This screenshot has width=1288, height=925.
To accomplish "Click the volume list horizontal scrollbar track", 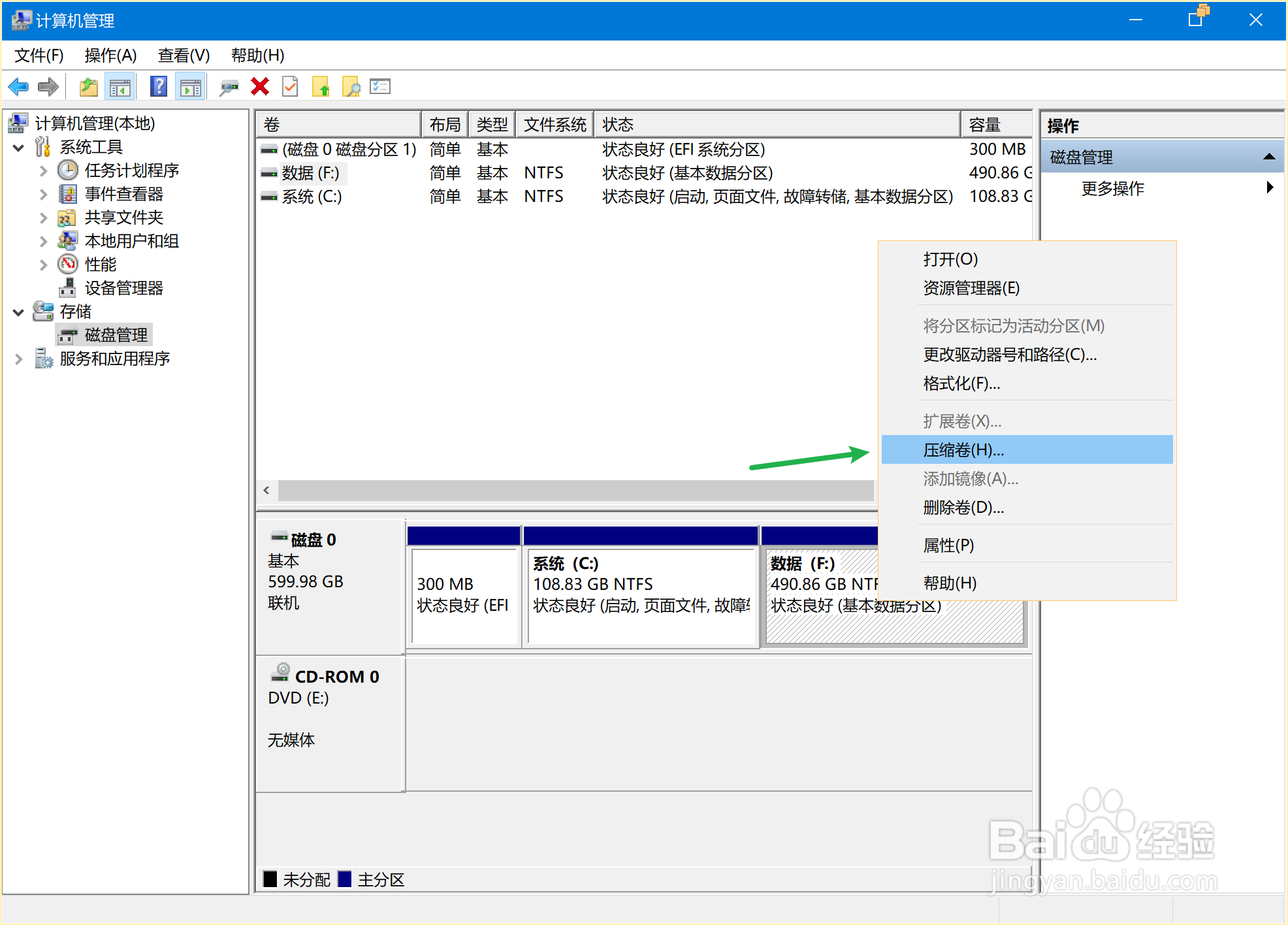I will tap(575, 491).
